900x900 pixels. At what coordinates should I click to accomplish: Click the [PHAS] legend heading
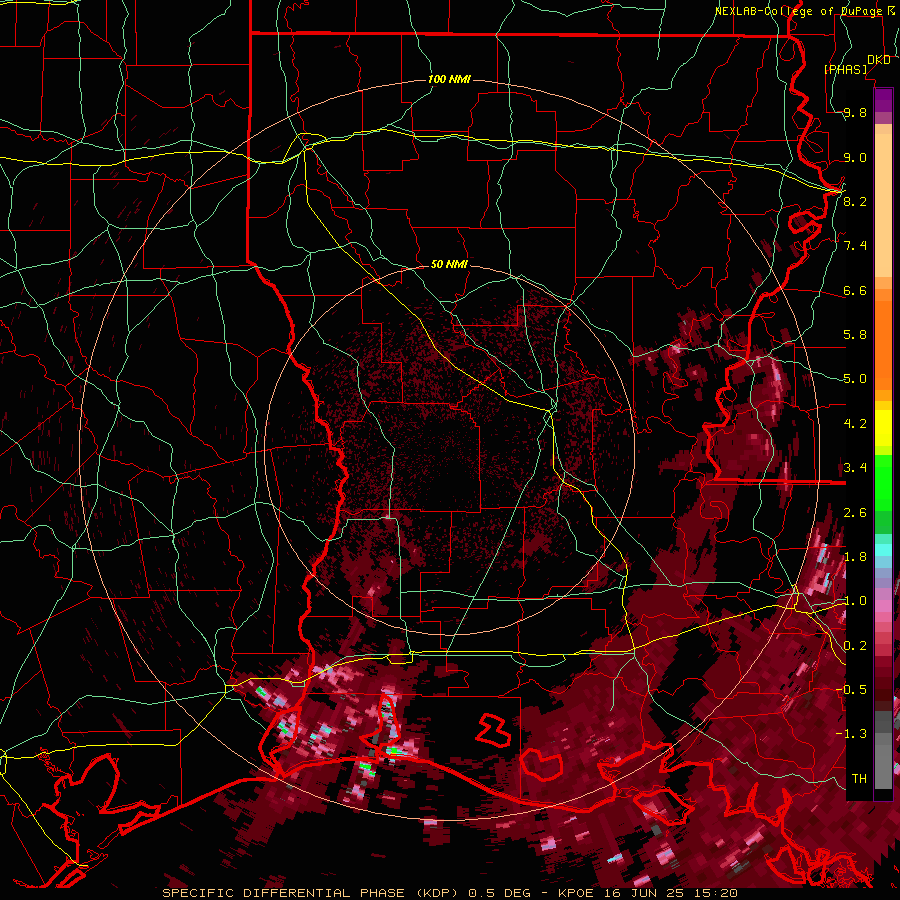(x=845, y=69)
